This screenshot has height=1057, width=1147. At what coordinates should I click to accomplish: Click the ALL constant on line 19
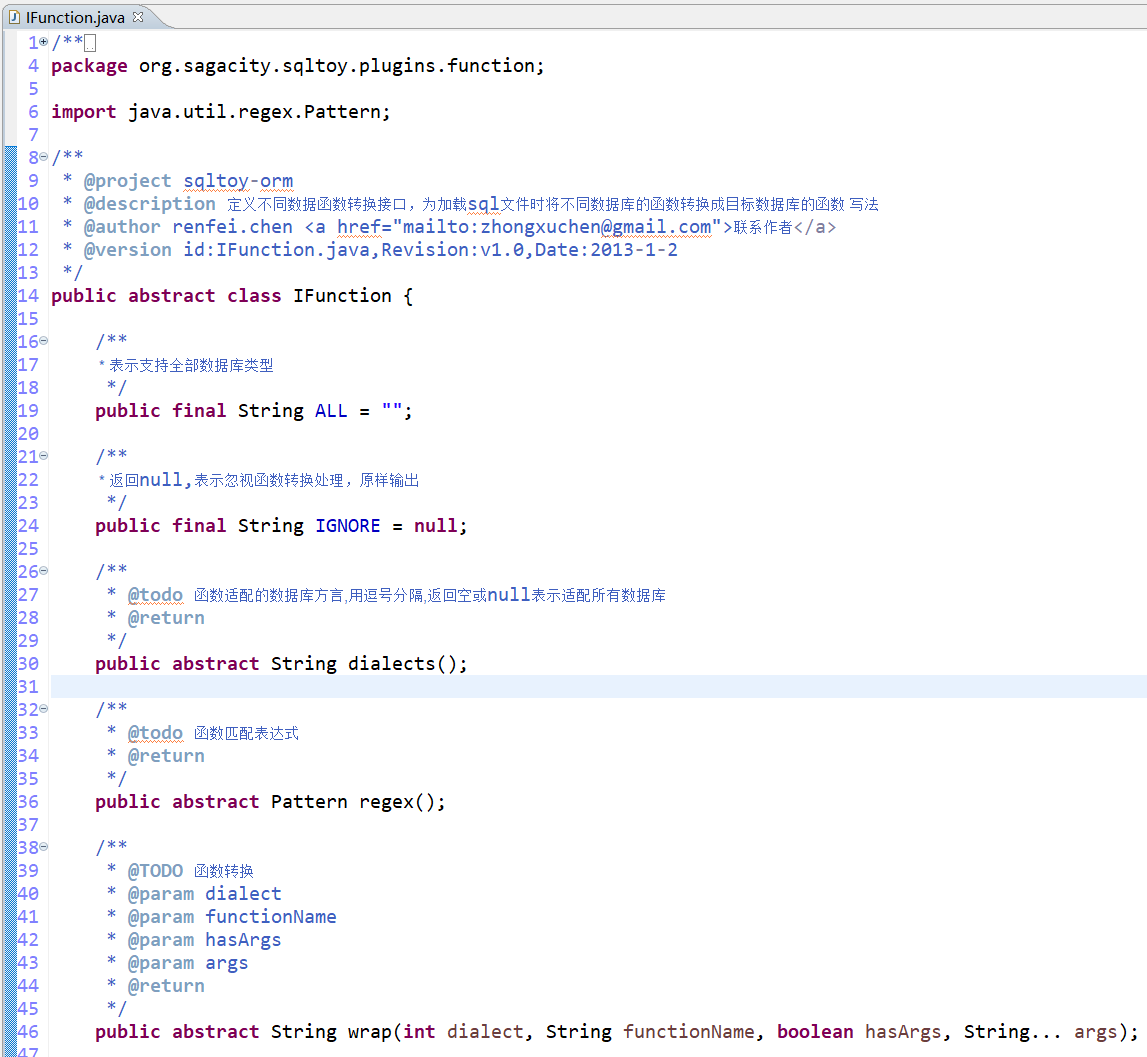coord(331,411)
